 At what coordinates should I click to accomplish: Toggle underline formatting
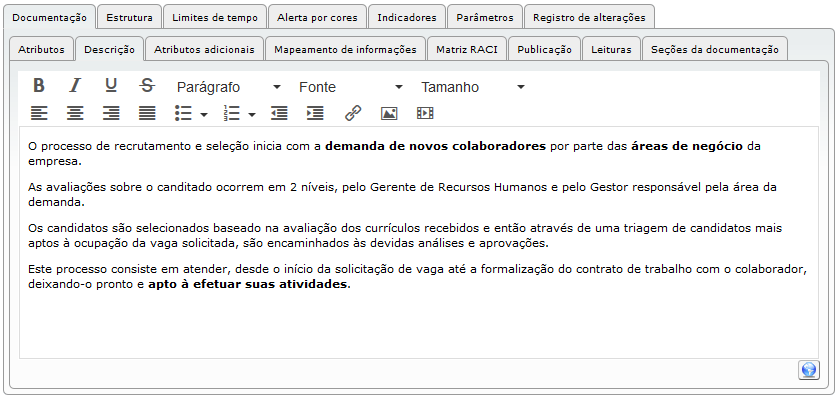(111, 85)
